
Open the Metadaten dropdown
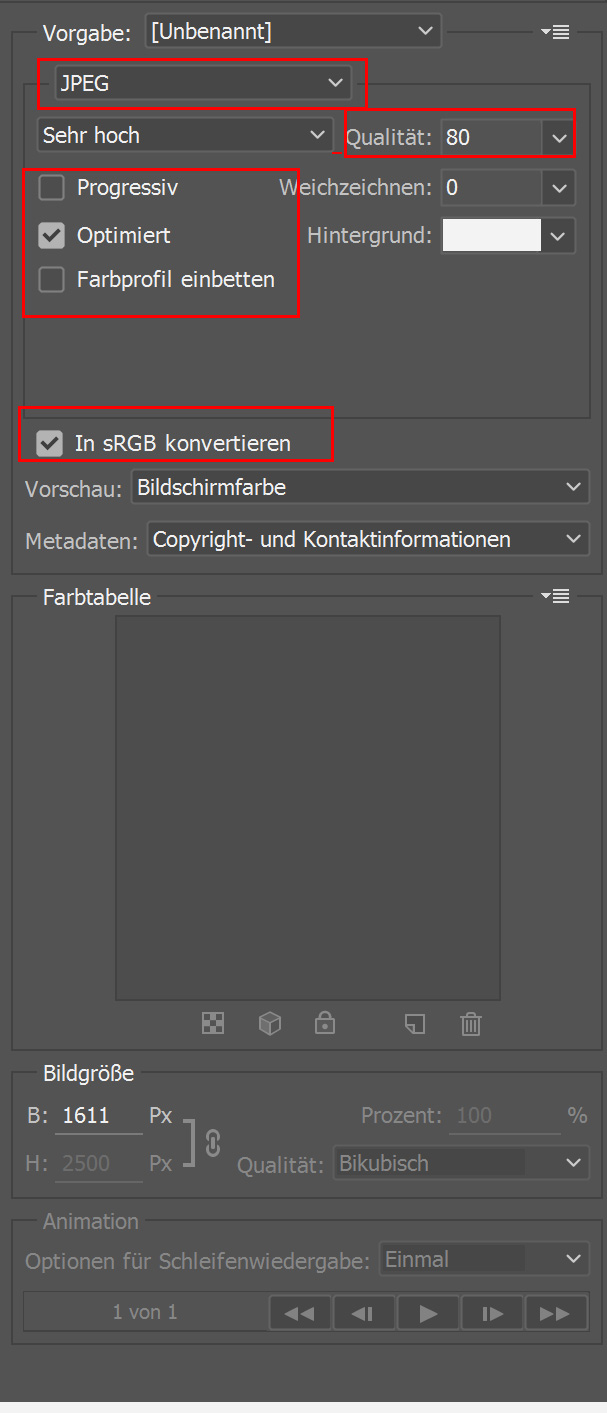(x=367, y=540)
